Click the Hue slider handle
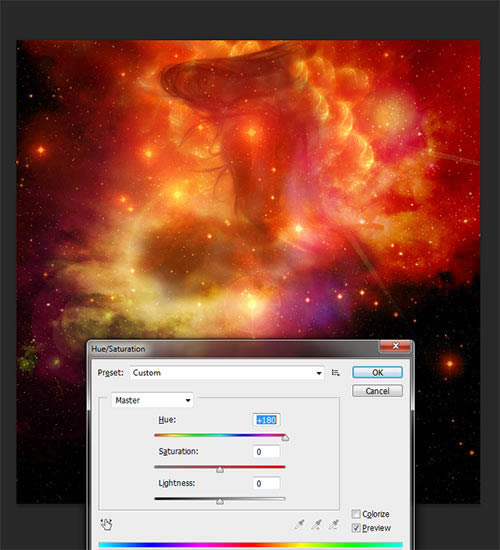The image size is (500, 550). click(x=285, y=438)
